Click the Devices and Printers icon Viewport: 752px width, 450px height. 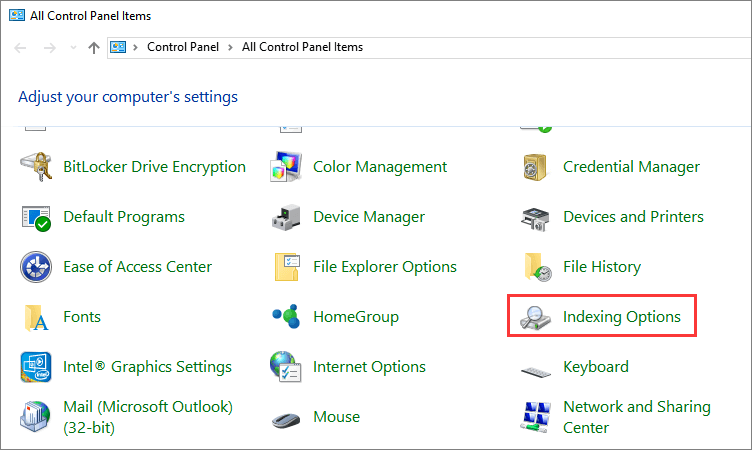pos(536,217)
